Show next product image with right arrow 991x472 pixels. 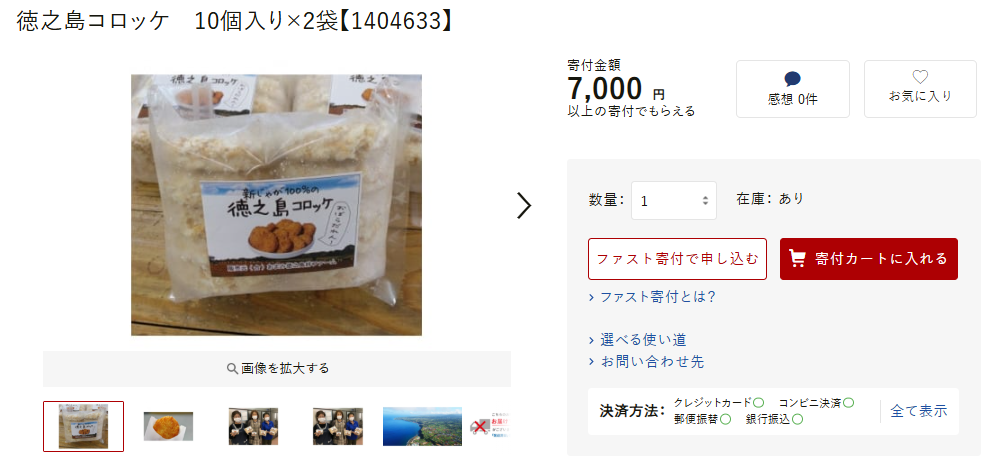coord(524,205)
